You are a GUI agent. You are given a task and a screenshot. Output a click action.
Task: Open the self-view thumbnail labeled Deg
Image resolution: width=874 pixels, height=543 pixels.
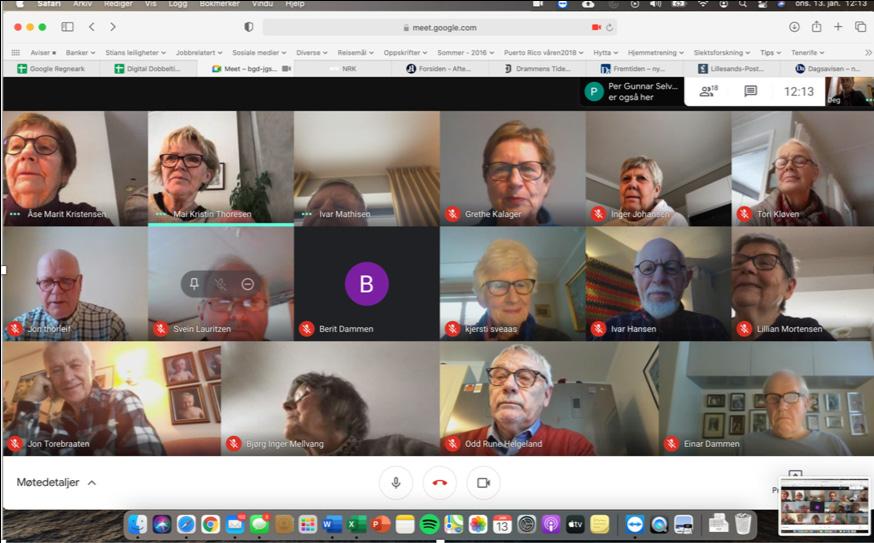click(x=849, y=91)
